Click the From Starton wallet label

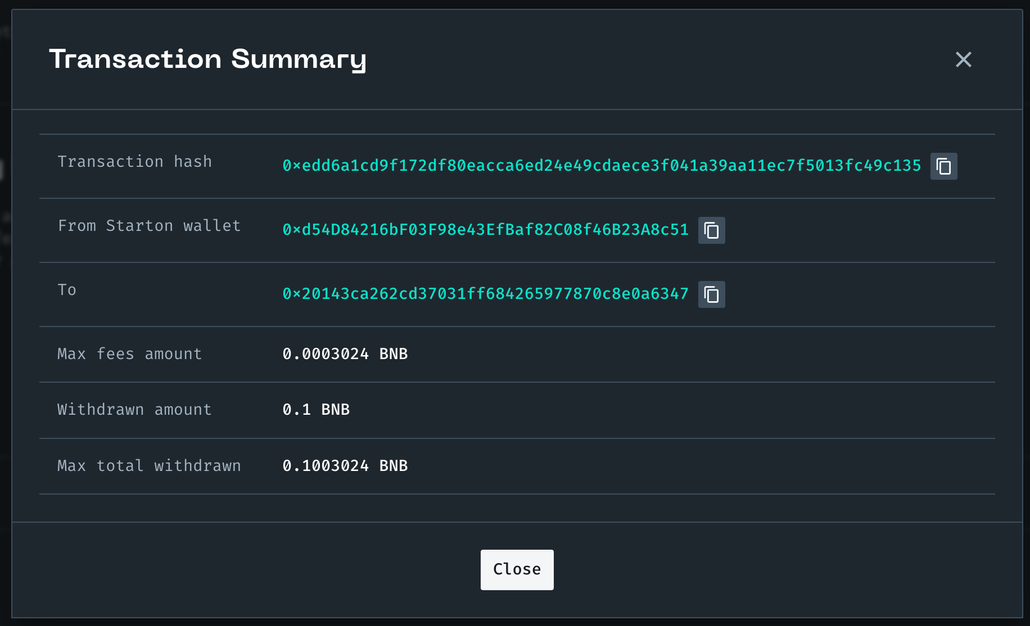pyautogui.click(x=148, y=226)
